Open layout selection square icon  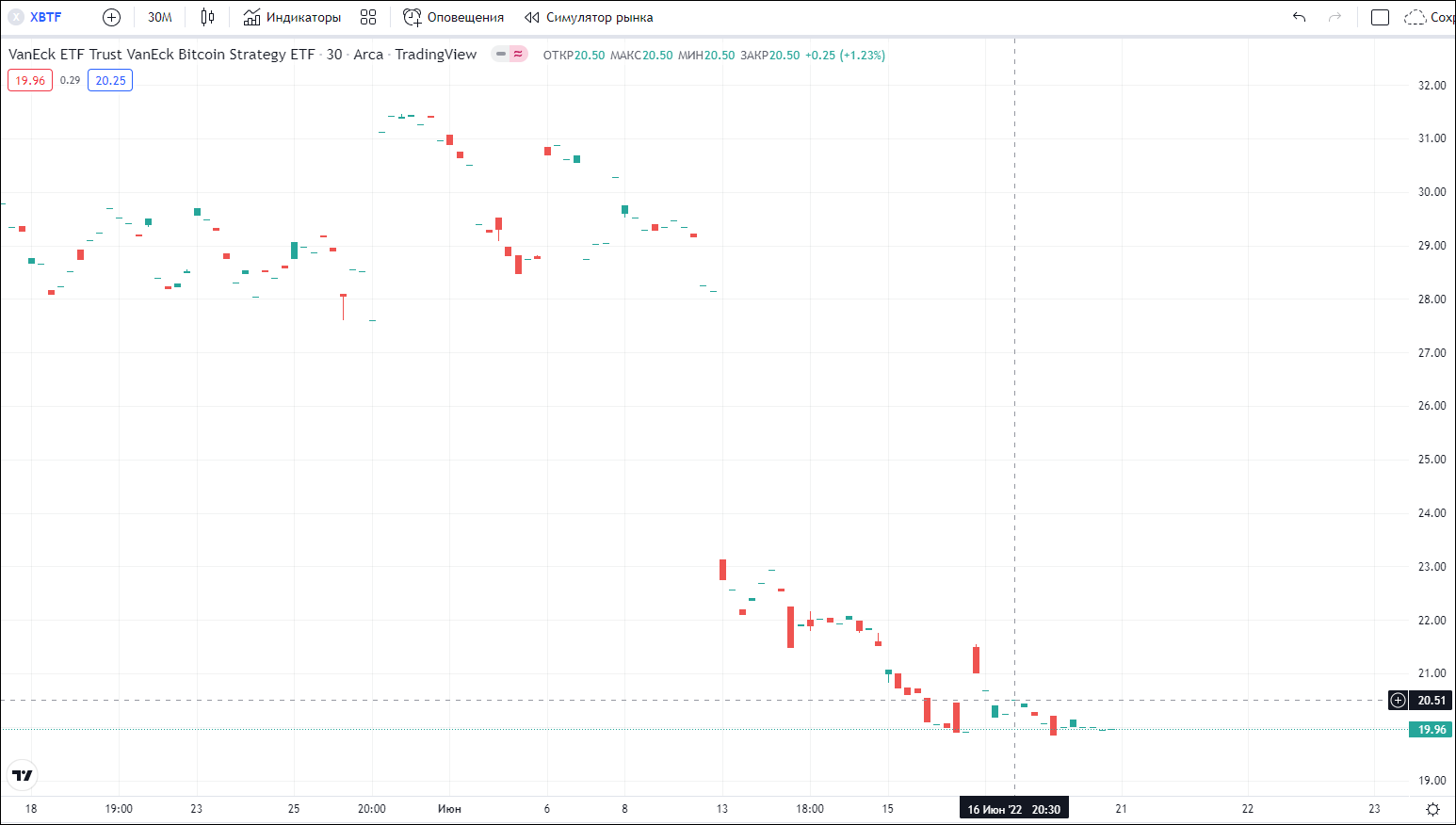pyautogui.click(x=1380, y=17)
